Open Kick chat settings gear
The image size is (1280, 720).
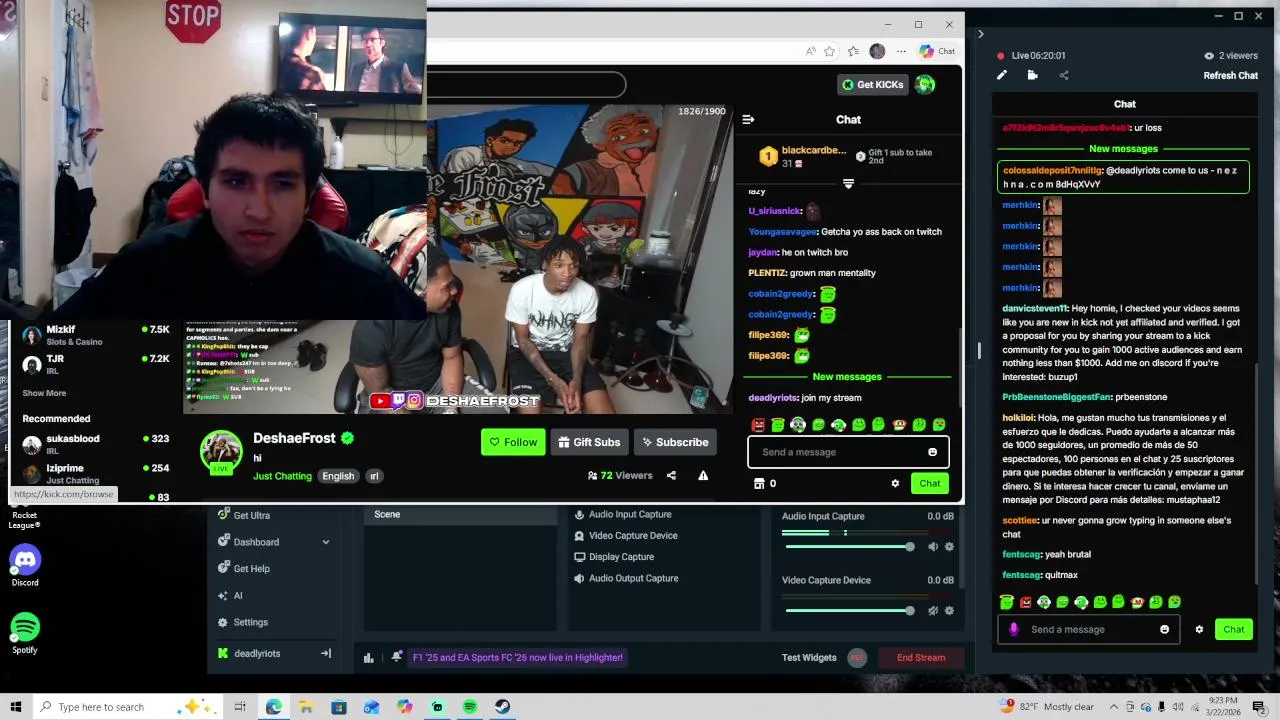tap(895, 483)
